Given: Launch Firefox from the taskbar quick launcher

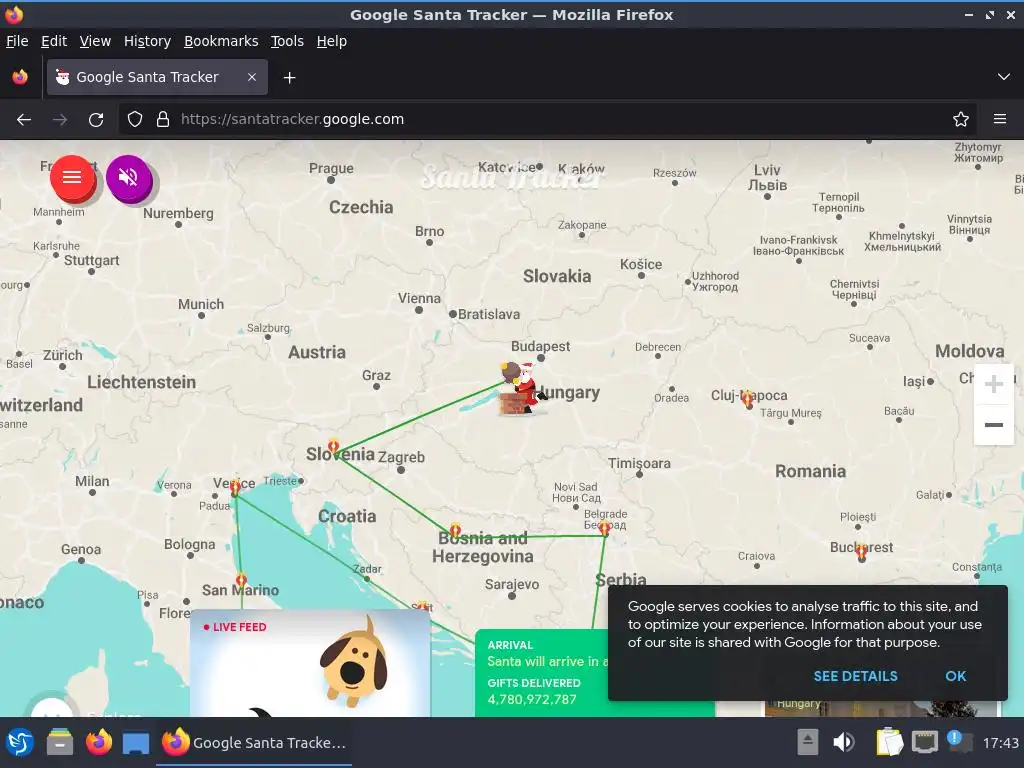Looking at the screenshot, I should click(99, 743).
